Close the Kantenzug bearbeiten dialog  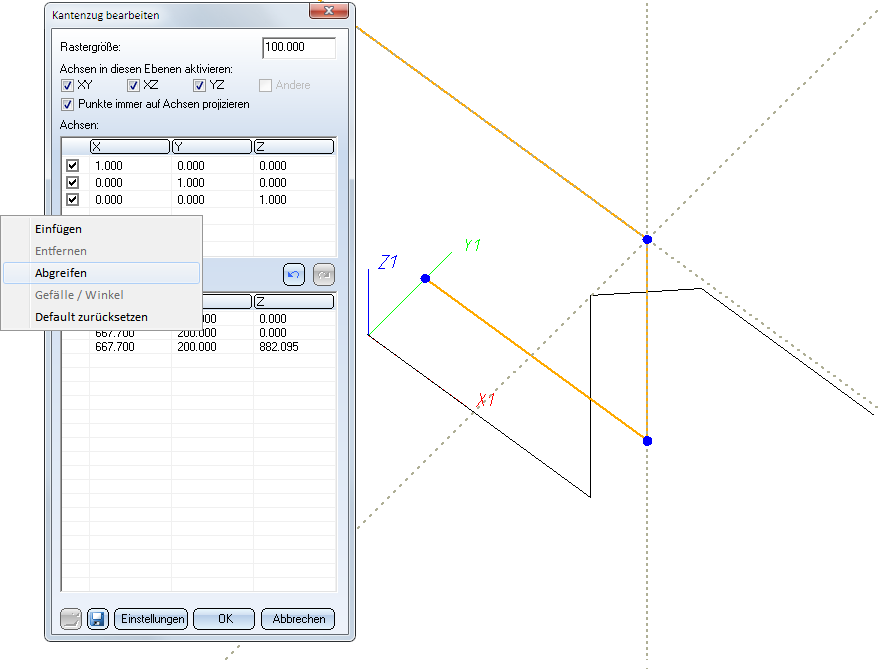pyautogui.click(x=330, y=11)
